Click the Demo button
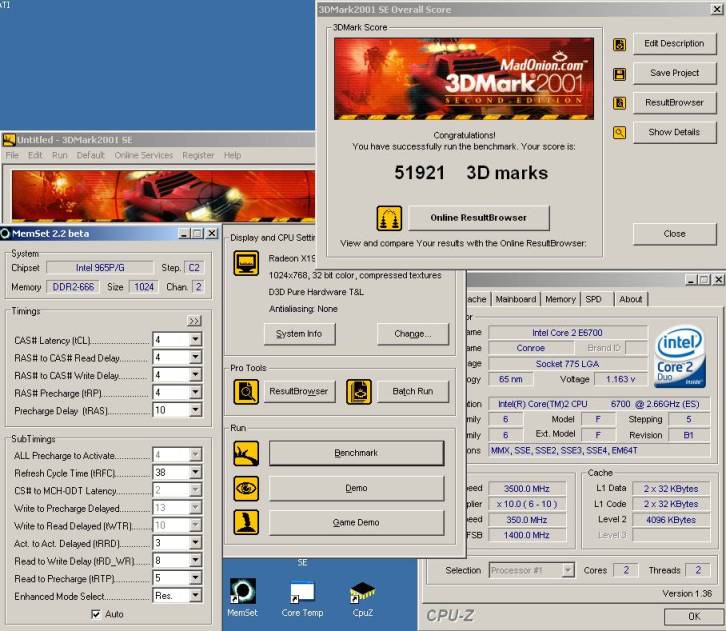 click(x=356, y=488)
